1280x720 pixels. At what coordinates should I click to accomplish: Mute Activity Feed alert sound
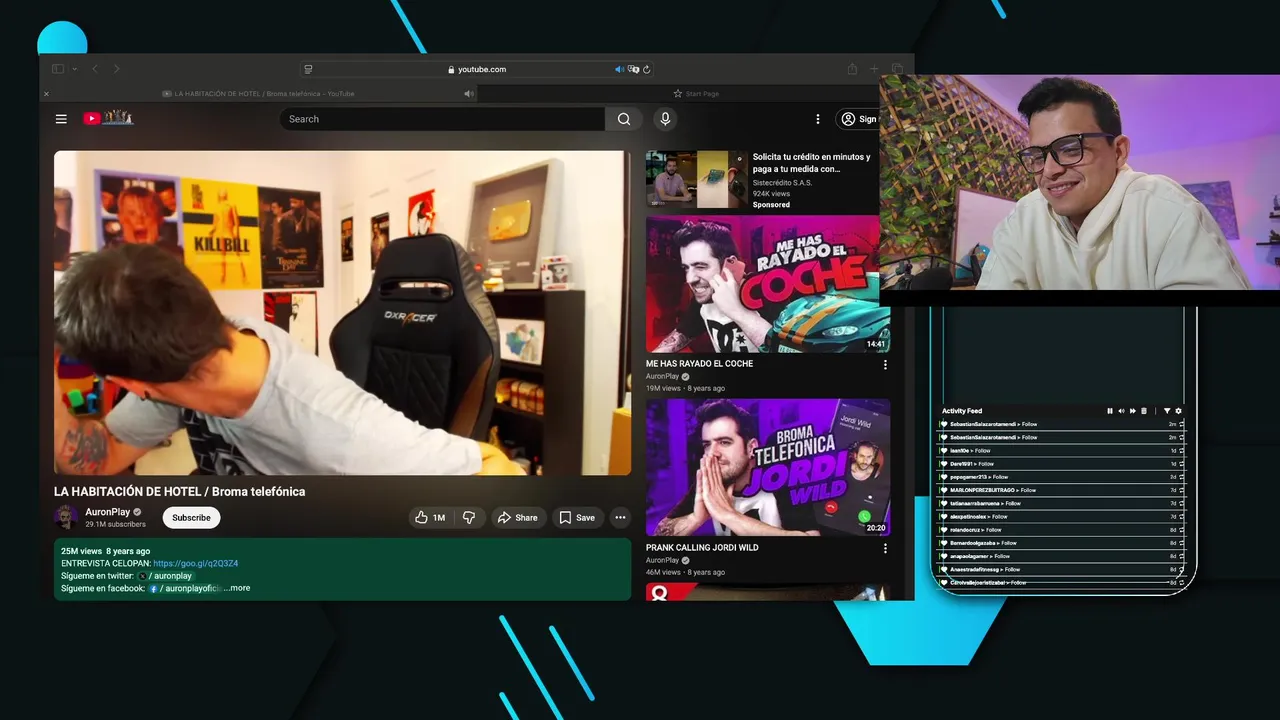1121,411
